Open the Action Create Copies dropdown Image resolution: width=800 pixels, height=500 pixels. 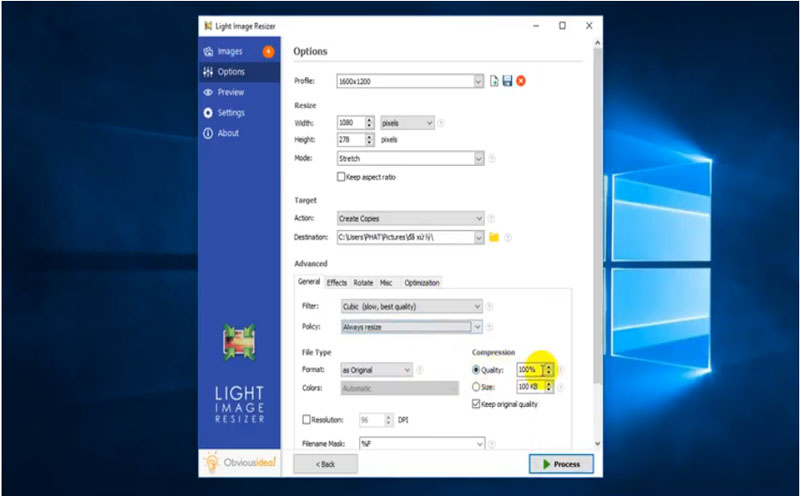pyautogui.click(x=410, y=218)
